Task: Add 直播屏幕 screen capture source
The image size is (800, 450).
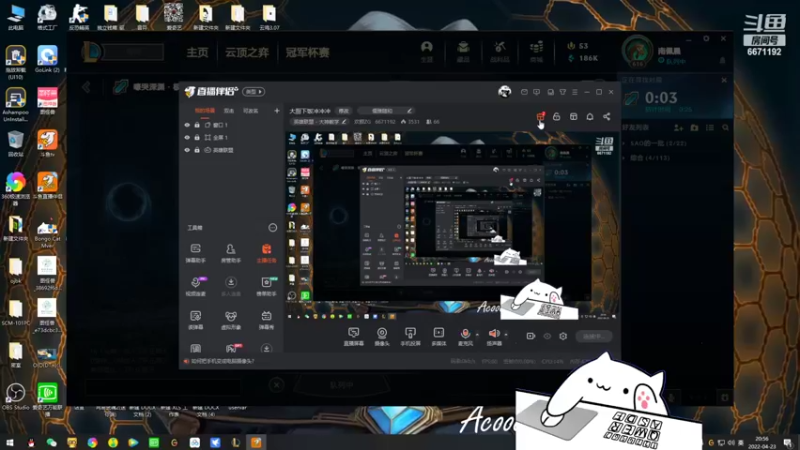Action: tap(354, 337)
